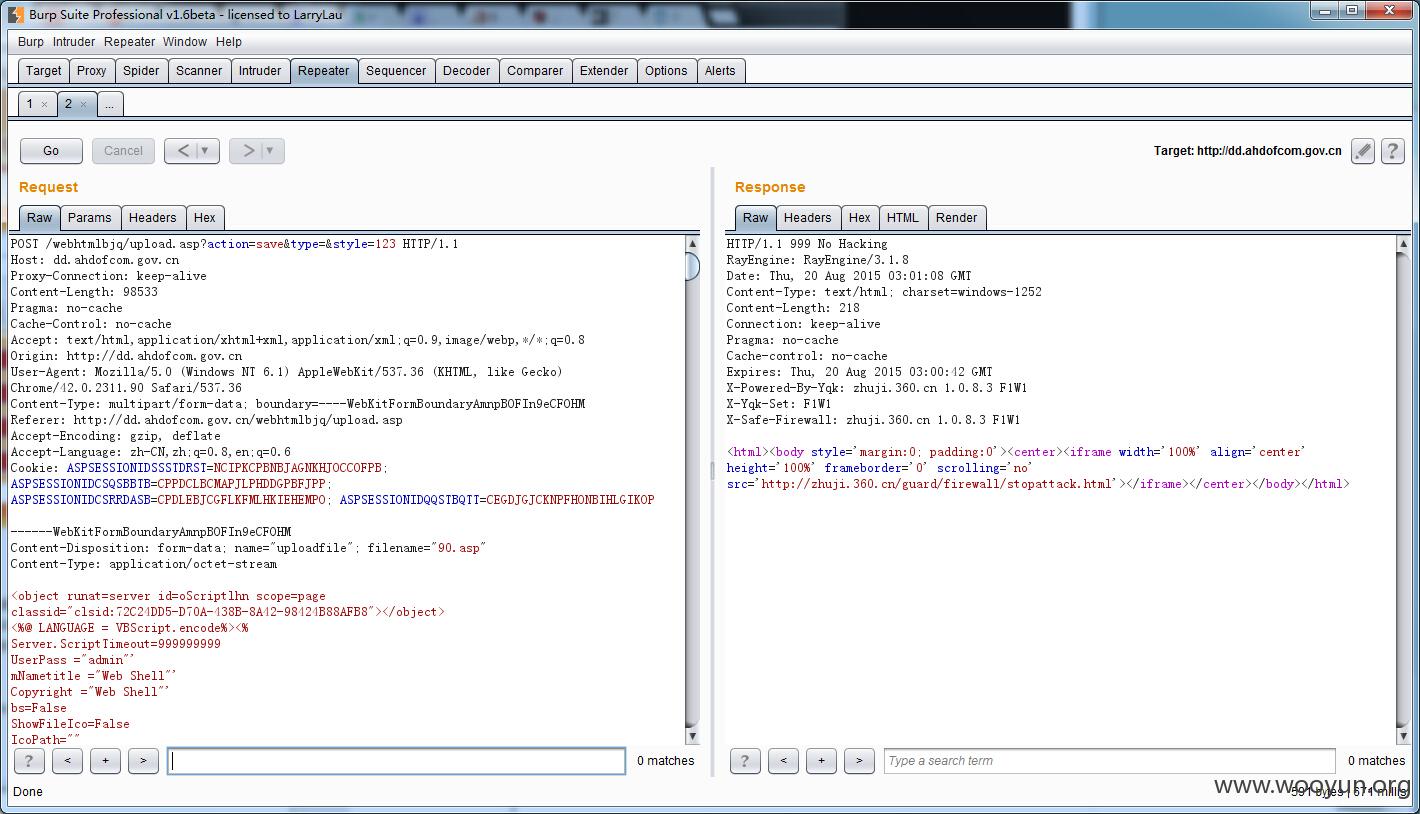Open the Intruder menu
The width and height of the screenshot is (1420, 814).
[74, 42]
